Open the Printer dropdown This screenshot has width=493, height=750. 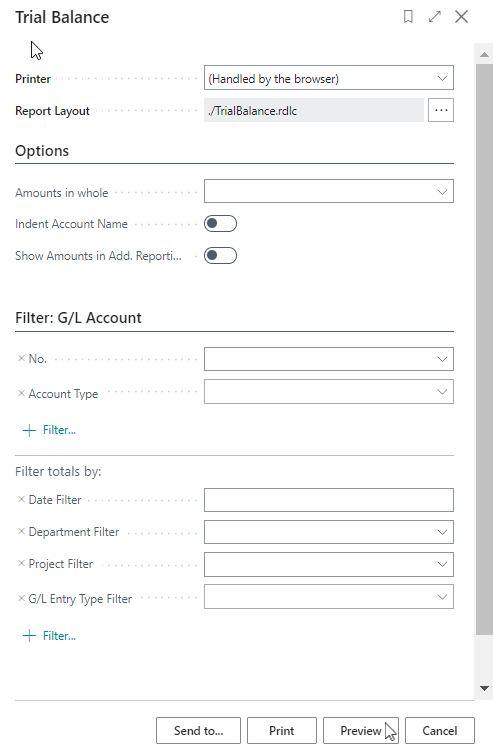tap(329, 78)
